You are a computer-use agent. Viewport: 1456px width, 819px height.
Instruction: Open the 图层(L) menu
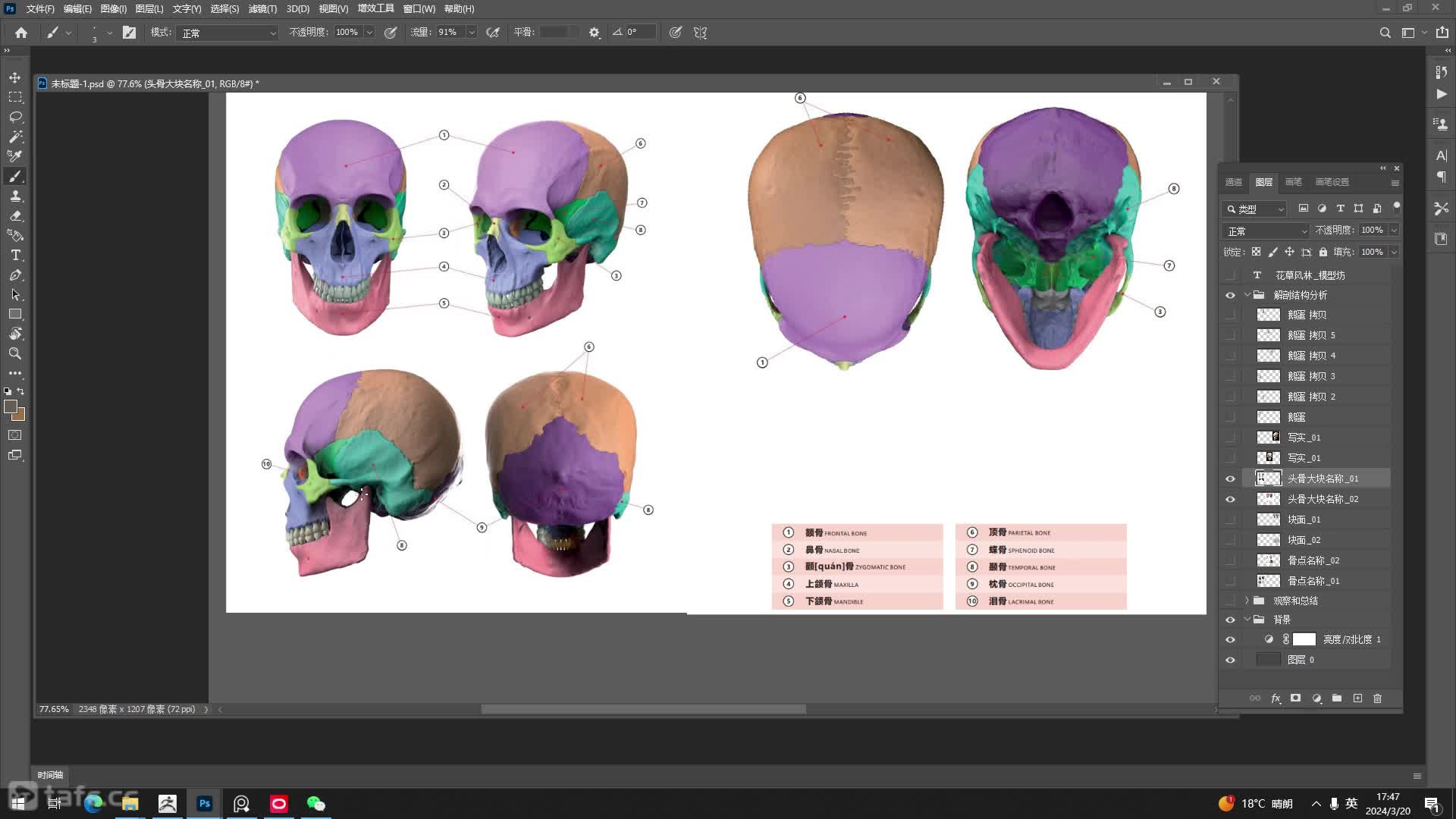tap(149, 9)
